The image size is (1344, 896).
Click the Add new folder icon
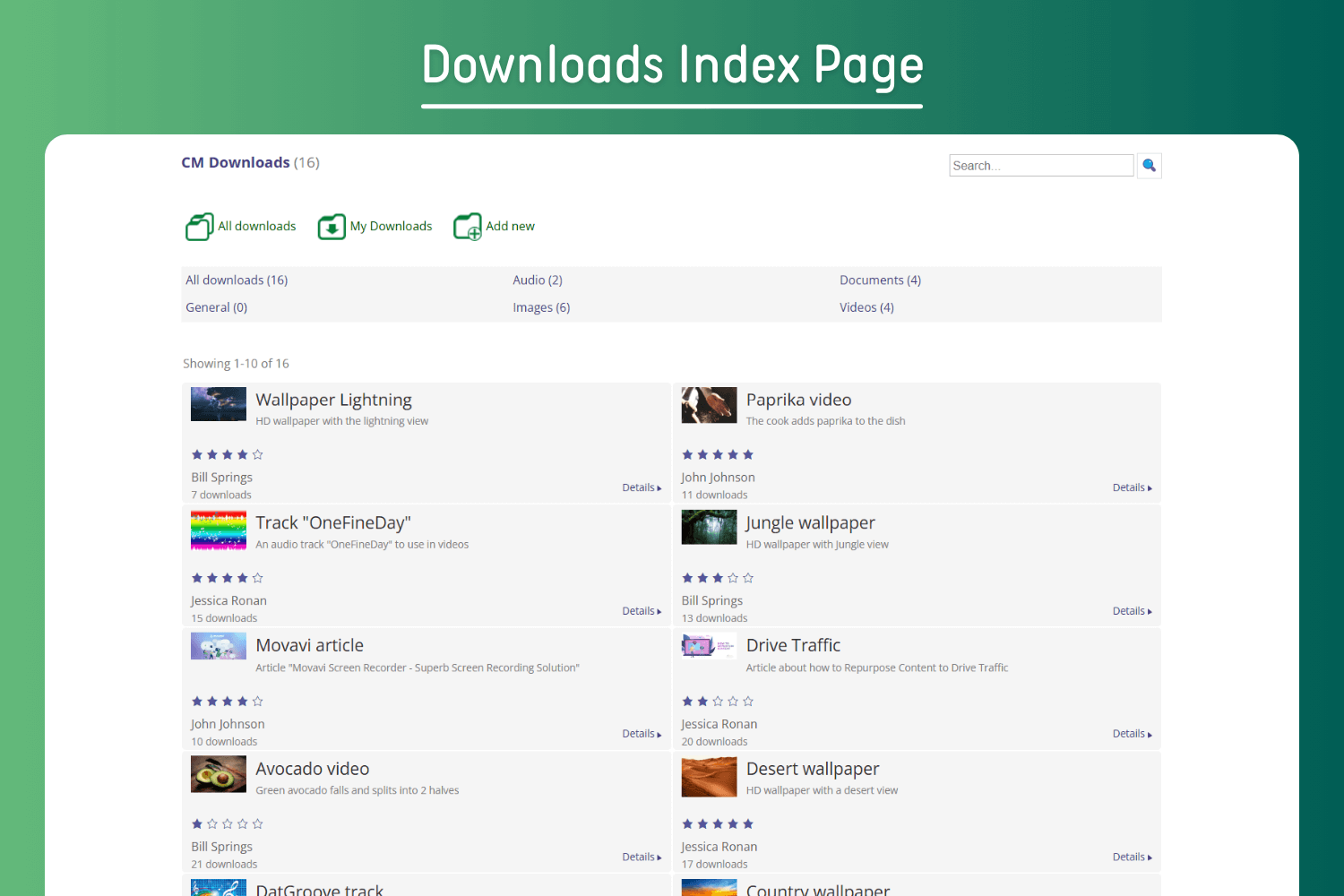tap(468, 227)
